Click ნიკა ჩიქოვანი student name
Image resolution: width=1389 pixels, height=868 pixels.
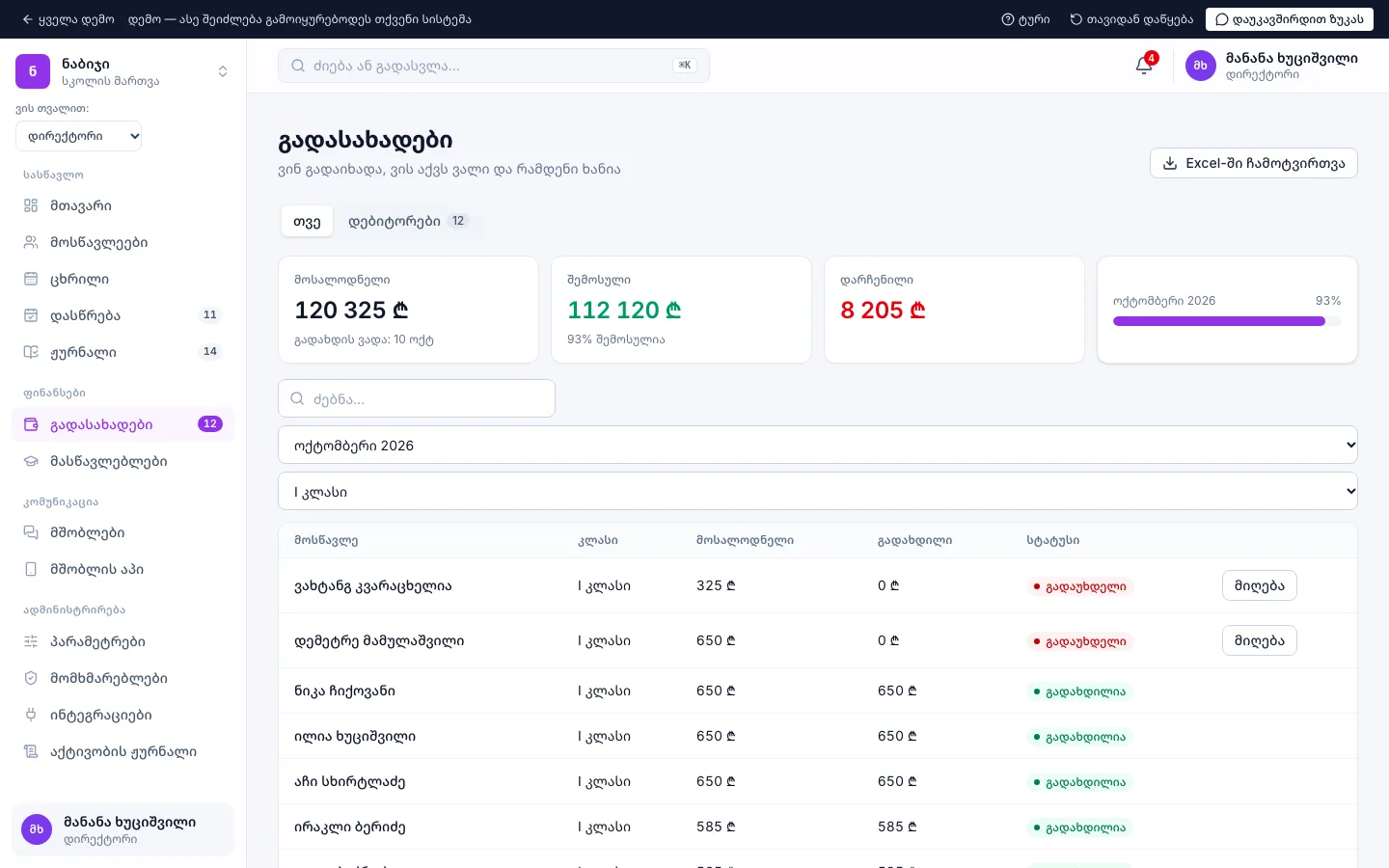coord(344,691)
